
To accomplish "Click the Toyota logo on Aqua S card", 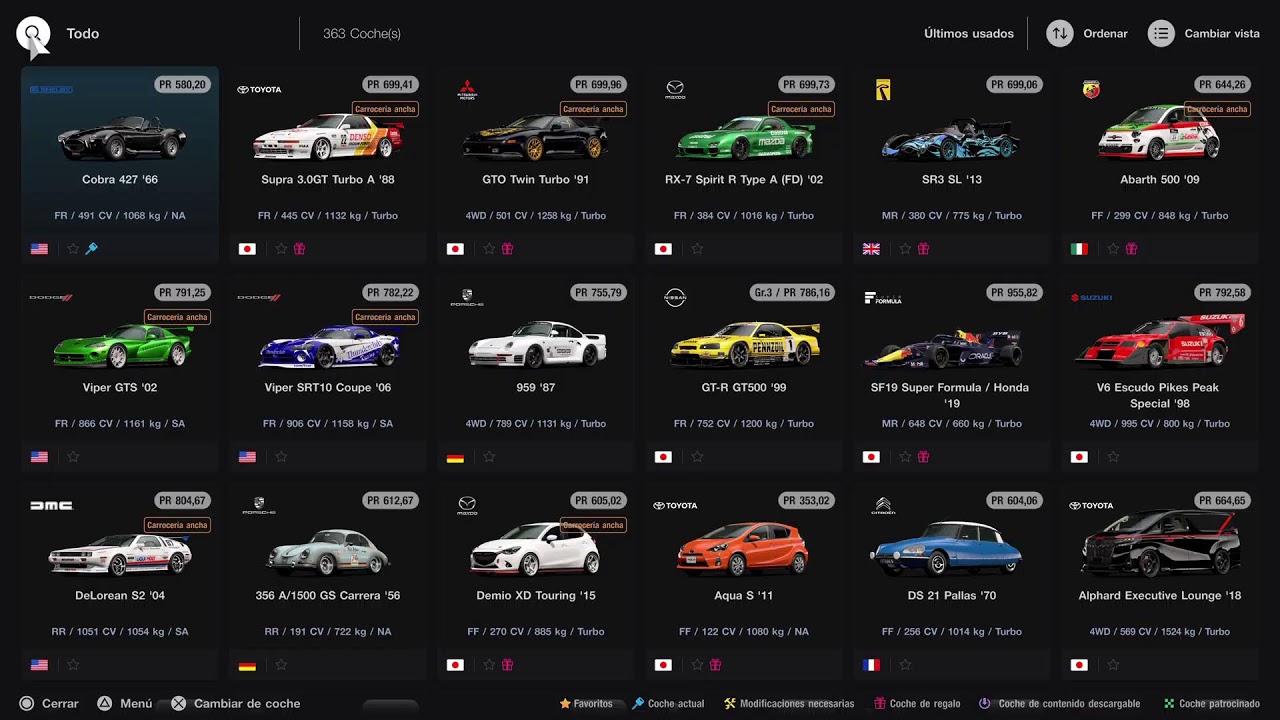I will [x=675, y=506].
